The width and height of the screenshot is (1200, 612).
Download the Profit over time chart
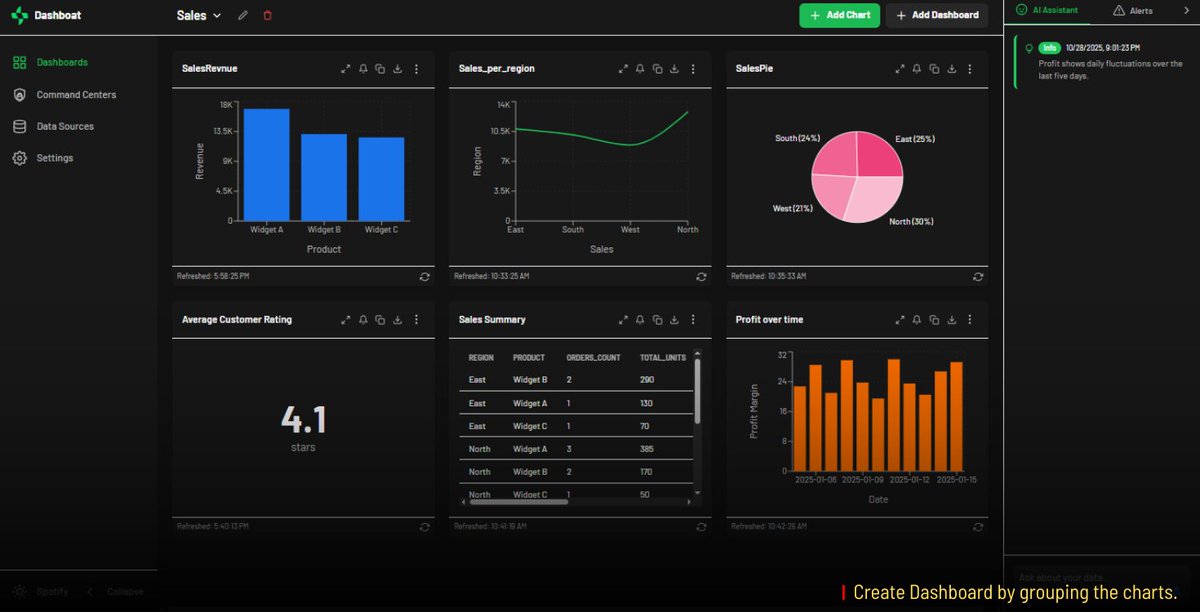[950, 319]
